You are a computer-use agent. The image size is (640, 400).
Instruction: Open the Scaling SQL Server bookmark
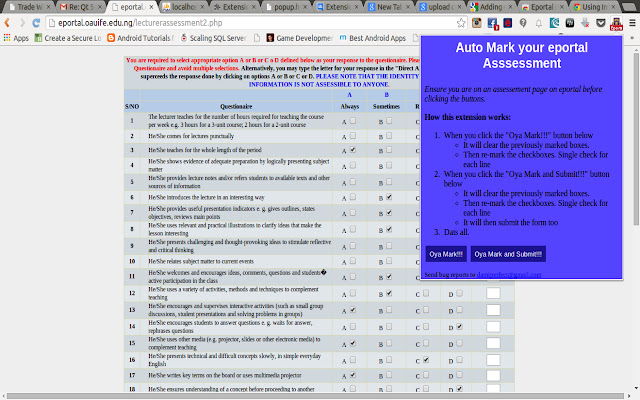(x=213, y=38)
